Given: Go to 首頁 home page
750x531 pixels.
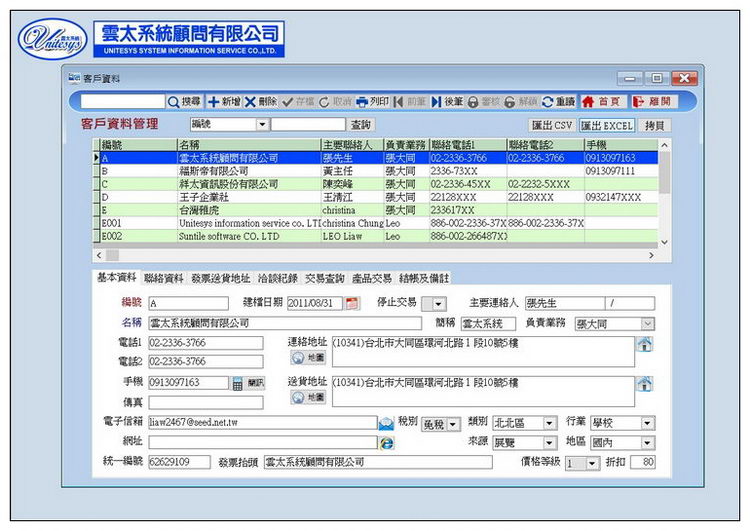Looking at the screenshot, I should click(602, 101).
